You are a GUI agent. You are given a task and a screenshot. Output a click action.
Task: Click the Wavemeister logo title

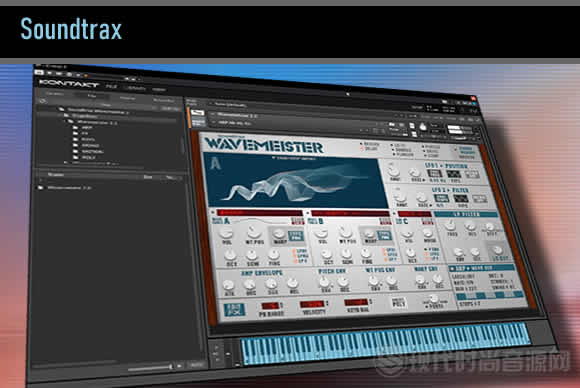264,145
